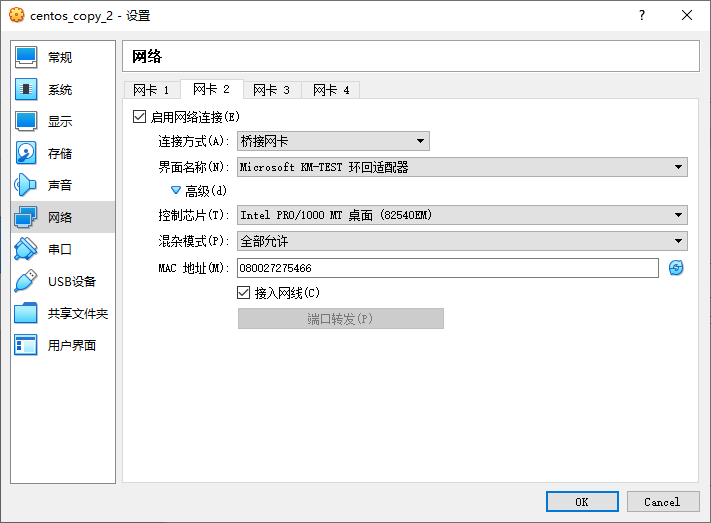Open the USB设备 settings icon
Image resolution: width=711 pixels, height=523 pixels.
pyautogui.click(x=27, y=281)
